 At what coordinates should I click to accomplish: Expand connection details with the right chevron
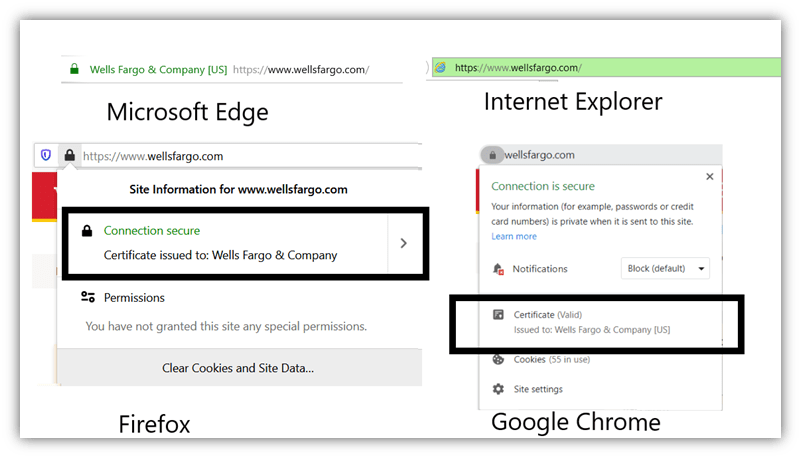pyautogui.click(x=404, y=243)
